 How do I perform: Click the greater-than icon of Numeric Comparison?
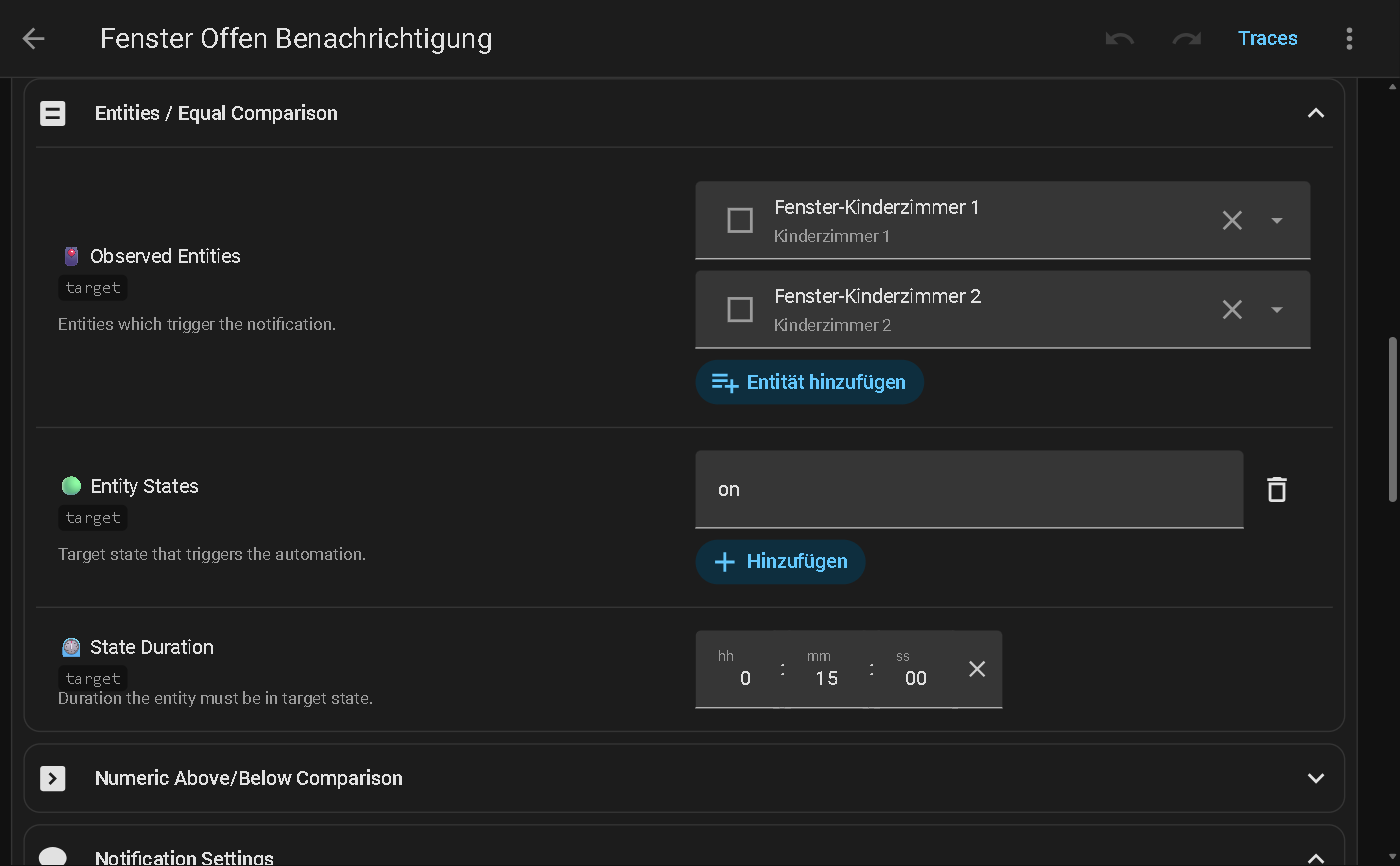point(52,778)
